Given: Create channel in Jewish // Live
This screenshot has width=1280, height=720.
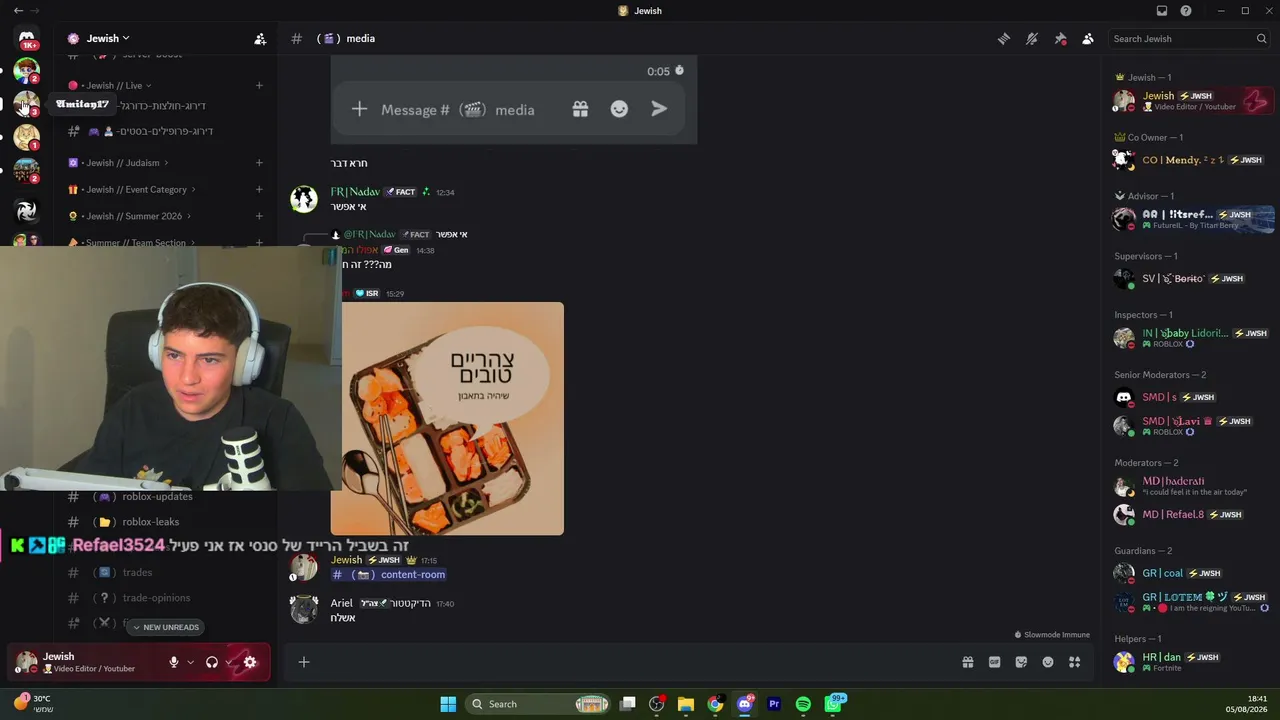Looking at the screenshot, I should pos(259,85).
